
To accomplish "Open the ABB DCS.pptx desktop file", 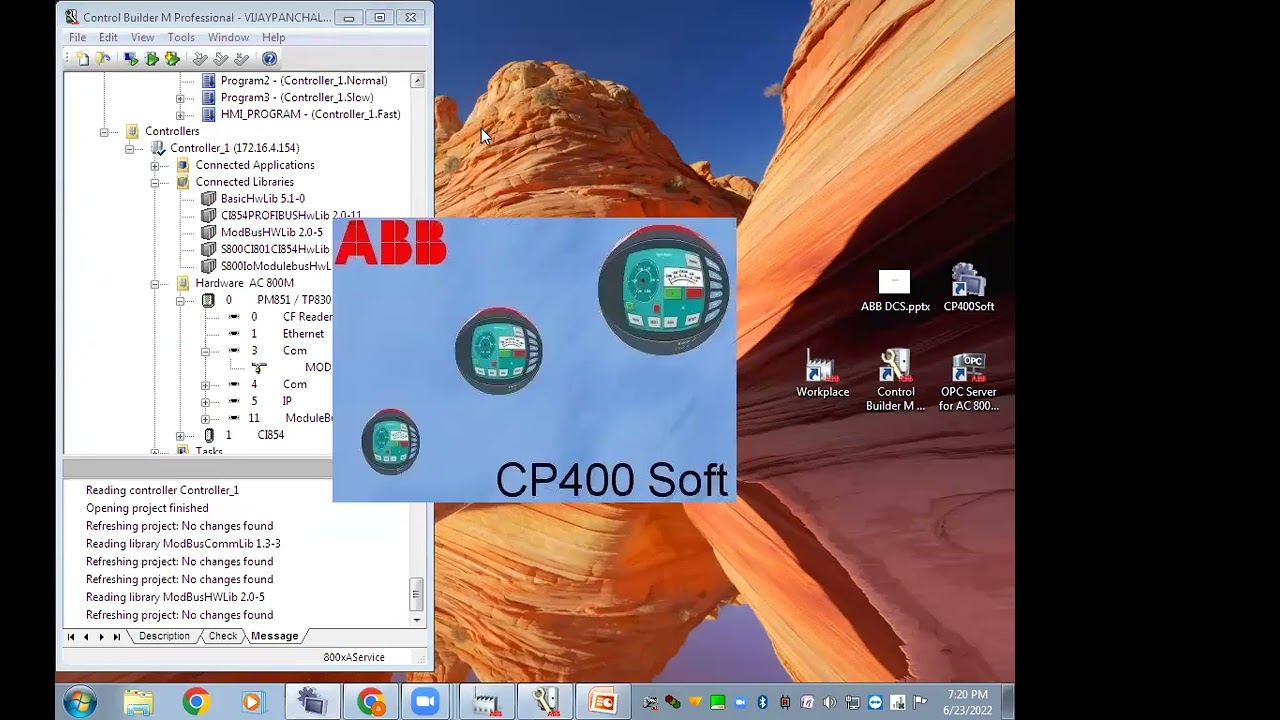I will [x=895, y=291].
